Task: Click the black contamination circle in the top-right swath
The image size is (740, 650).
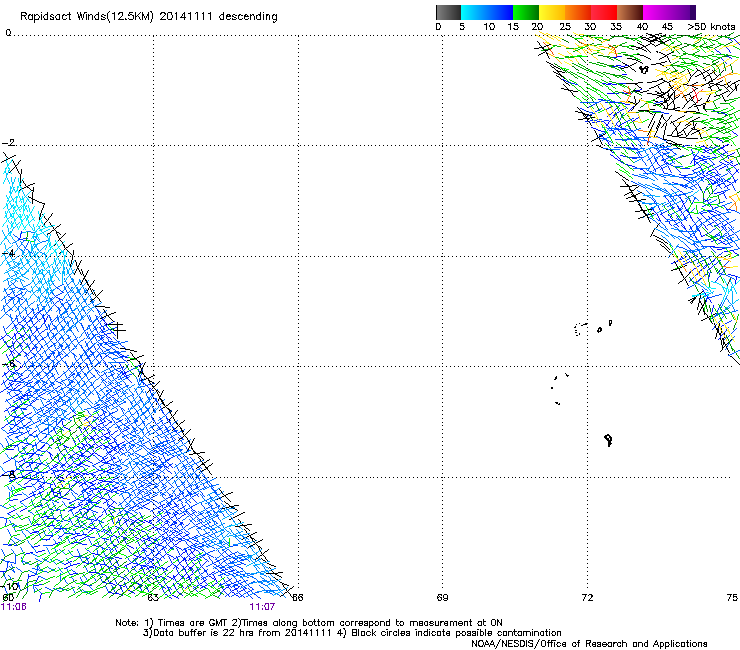Action: [644, 69]
